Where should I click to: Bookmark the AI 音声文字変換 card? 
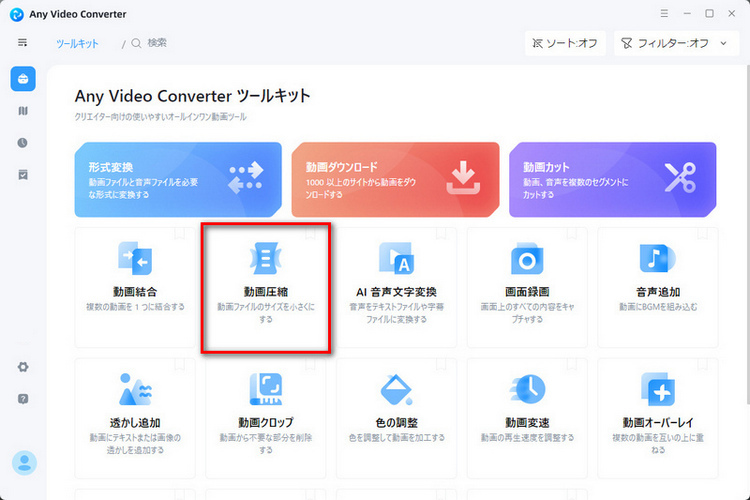click(x=441, y=233)
